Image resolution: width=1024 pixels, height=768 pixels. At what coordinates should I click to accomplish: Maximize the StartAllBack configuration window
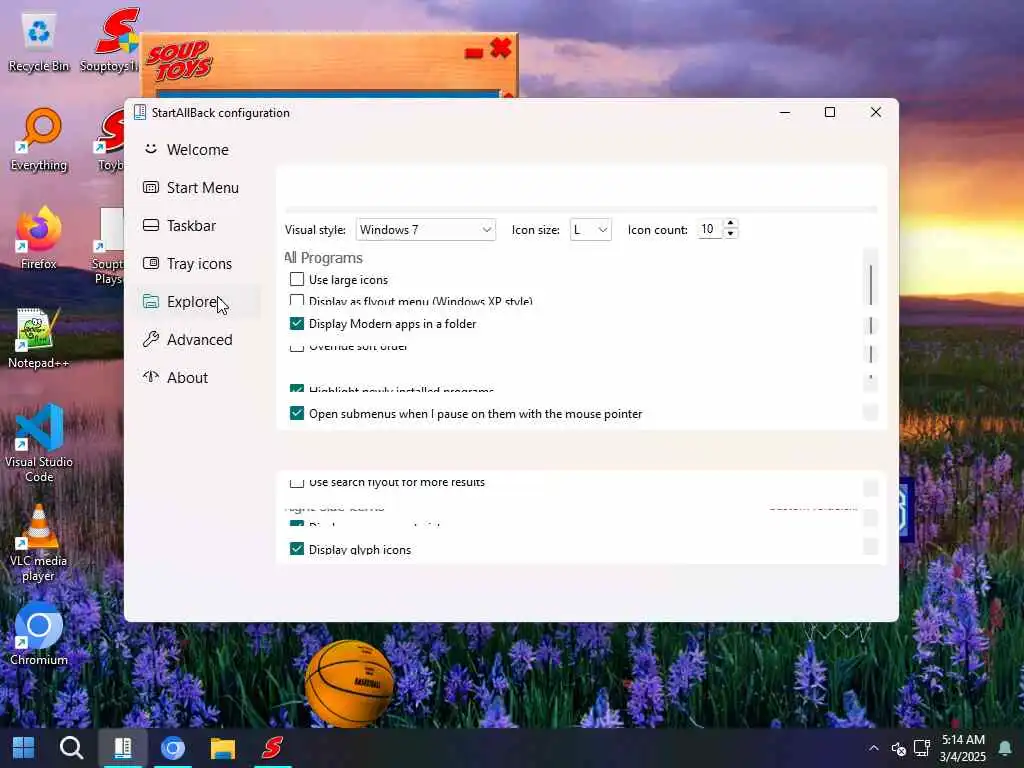click(x=830, y=112)
